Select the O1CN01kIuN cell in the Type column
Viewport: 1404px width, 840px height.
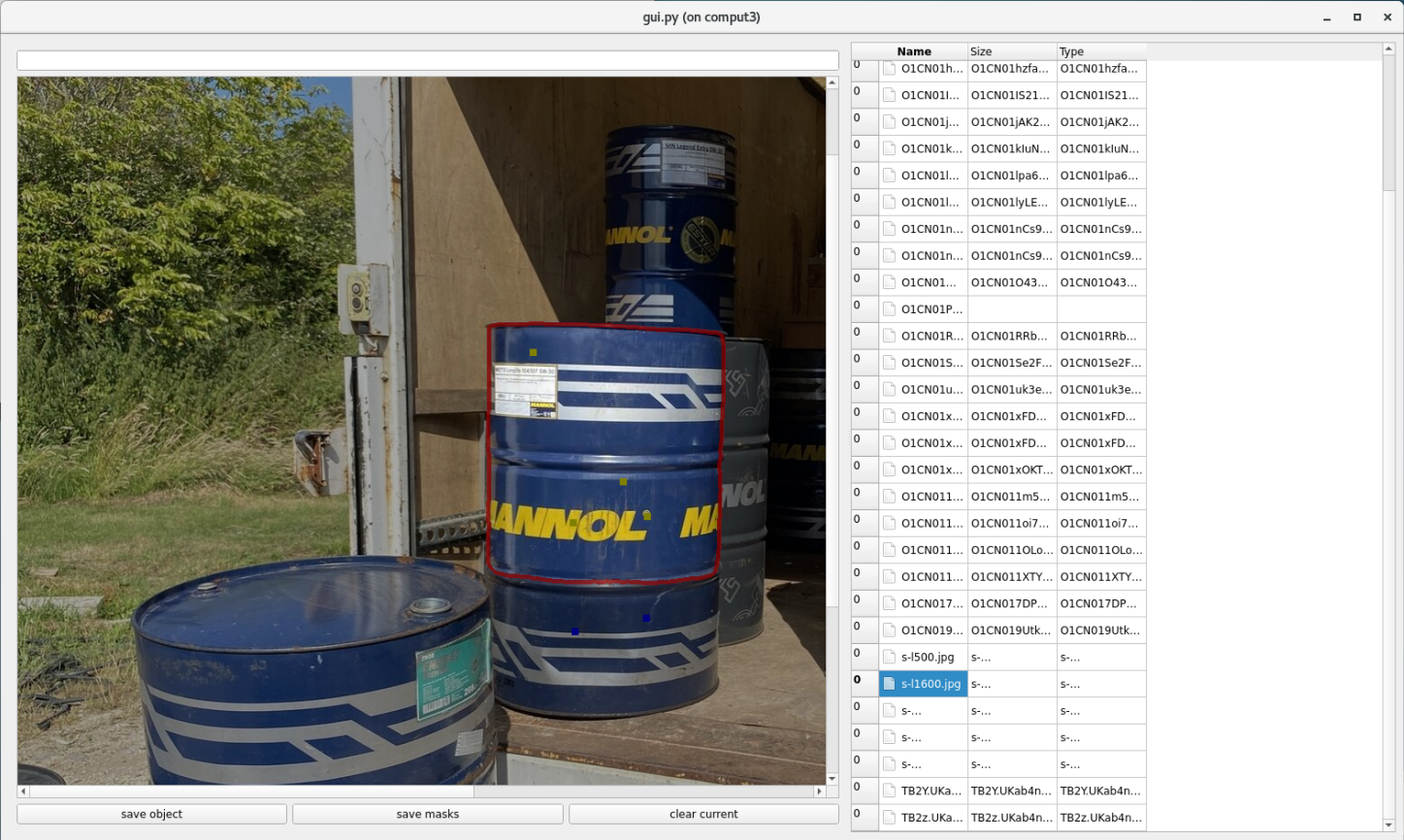coord(1101,148)
